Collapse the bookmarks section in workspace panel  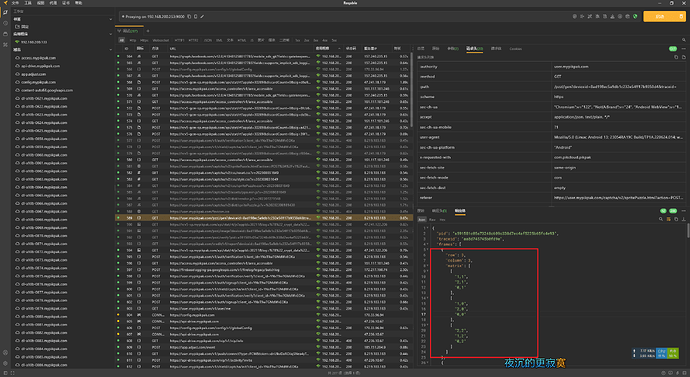(110, 19)
